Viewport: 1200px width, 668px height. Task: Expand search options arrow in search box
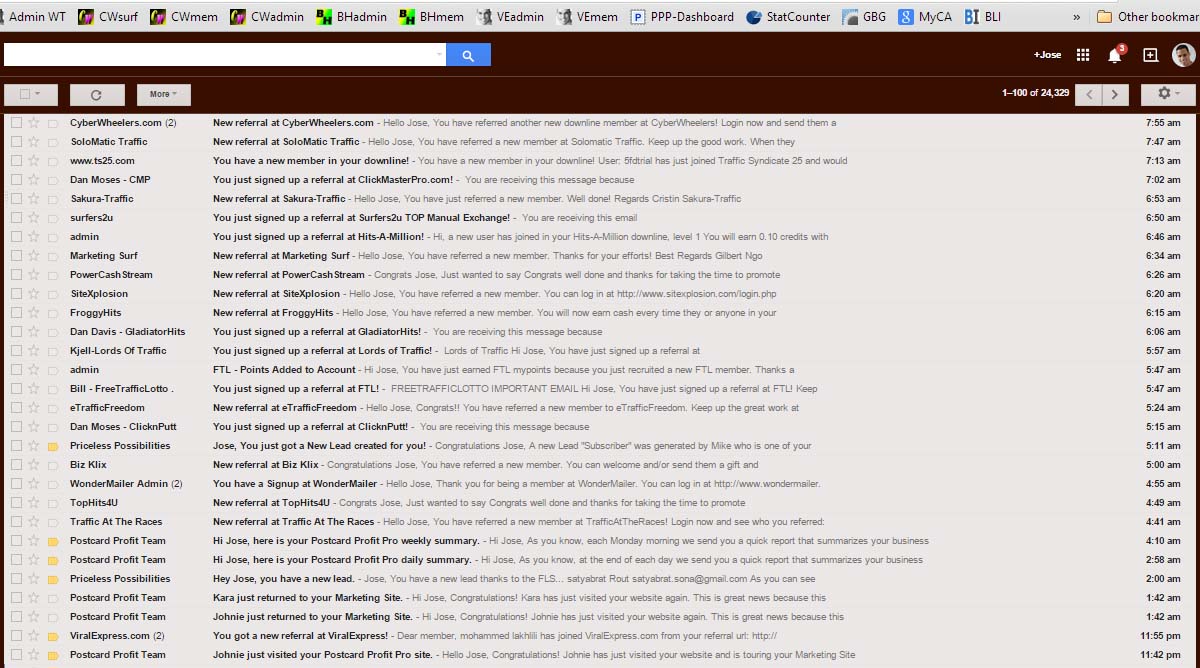pyautogui.click(x=439, y=55)
